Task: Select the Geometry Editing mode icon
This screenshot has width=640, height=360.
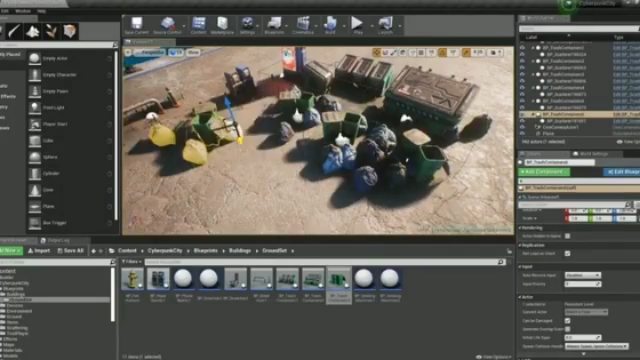Action: 70,31
